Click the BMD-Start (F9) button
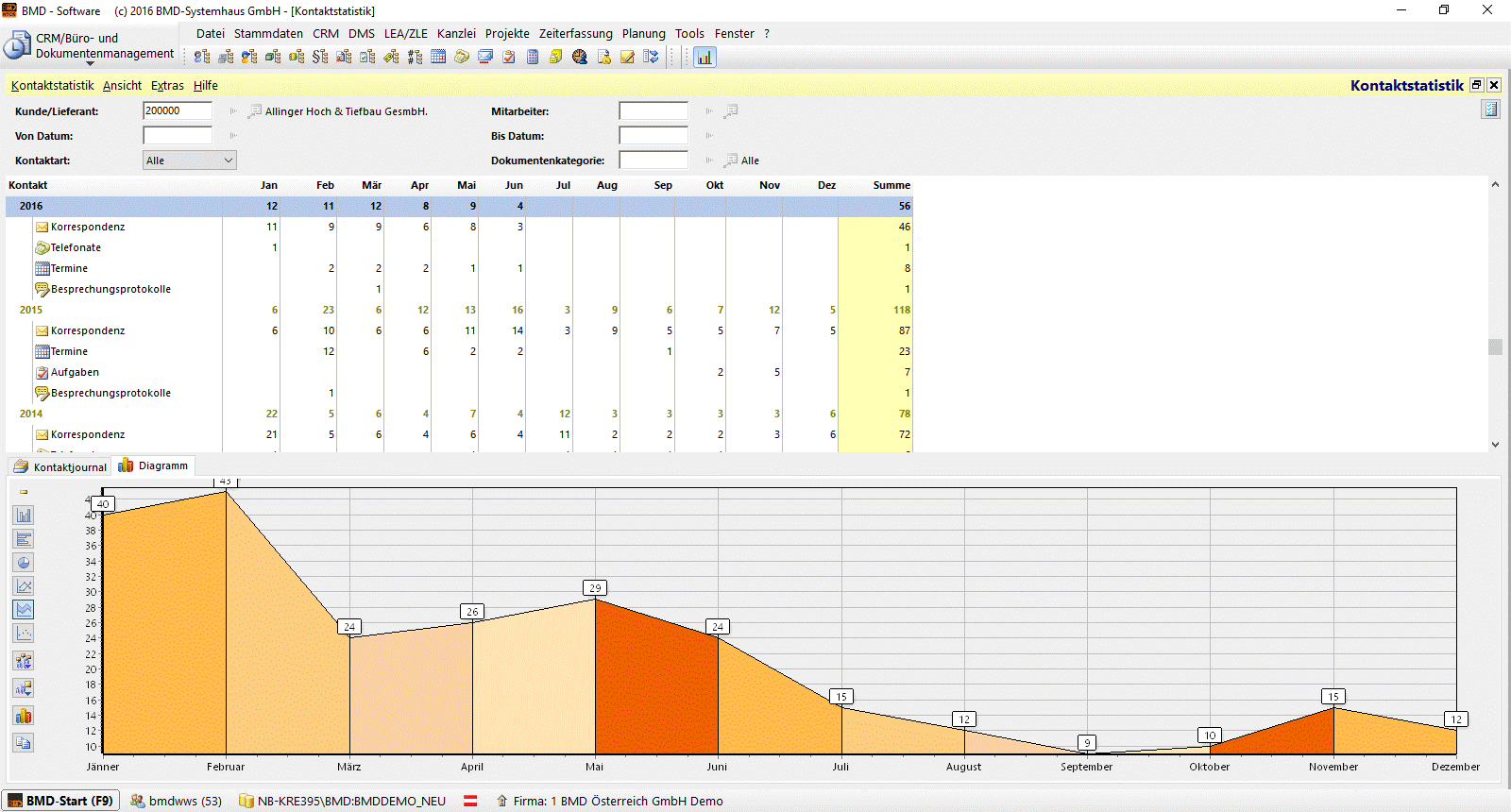The height and width of the screenshot is (812, 1511). [61, 801]
